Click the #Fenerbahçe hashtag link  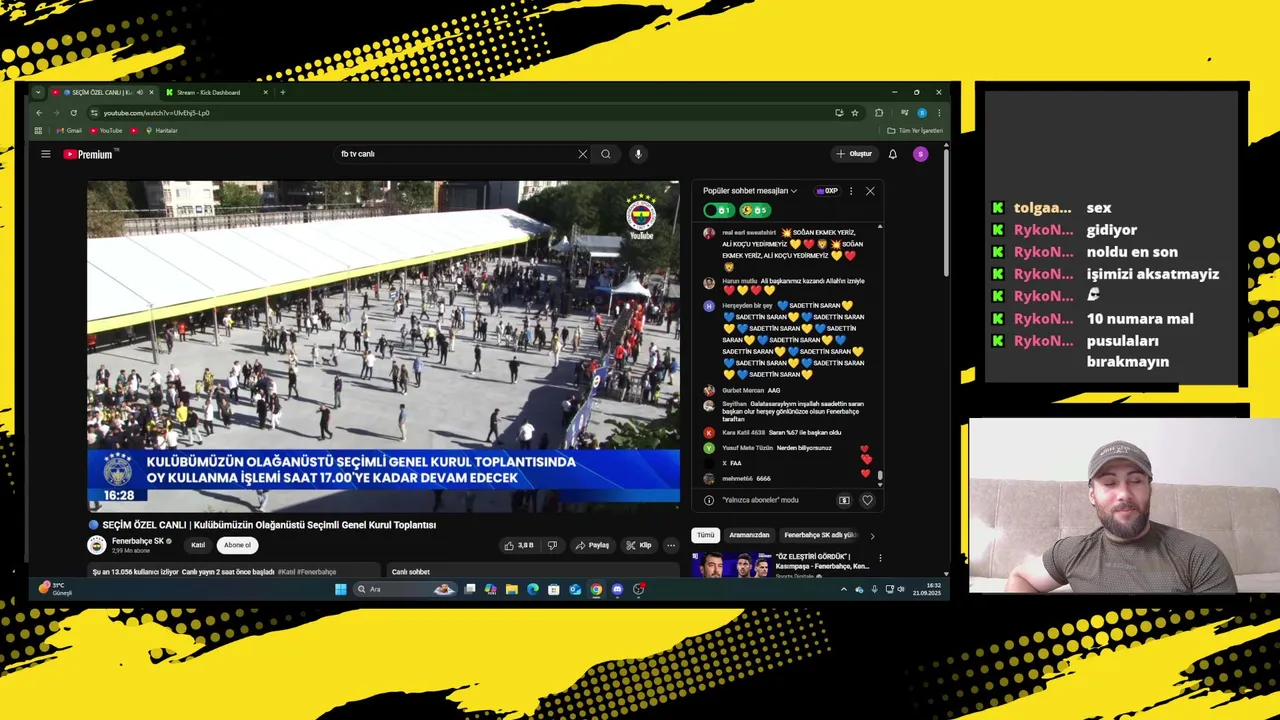pos(317,572)
